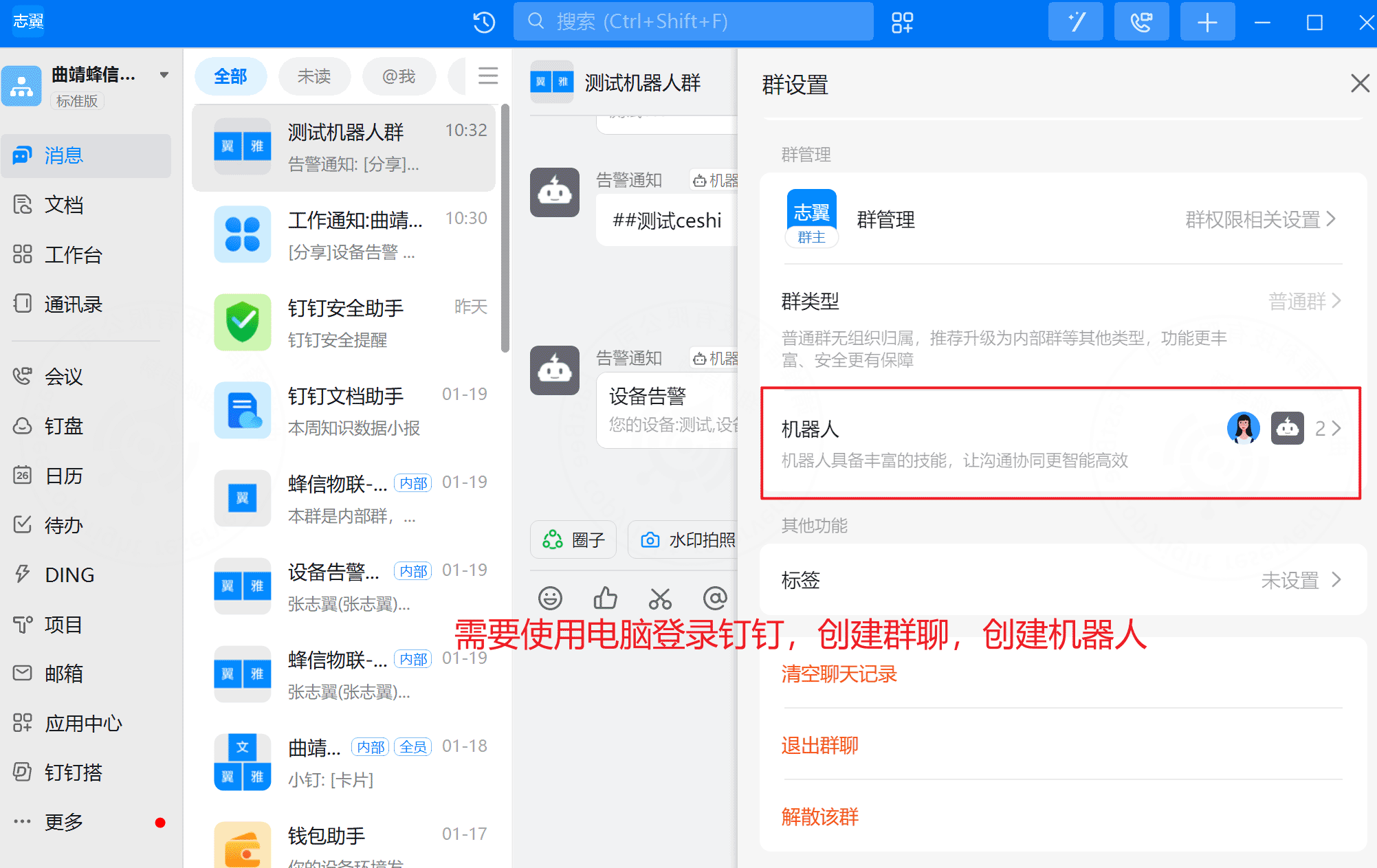
Task: Click 退出群聊 link
Action: (x=819, y=746)
